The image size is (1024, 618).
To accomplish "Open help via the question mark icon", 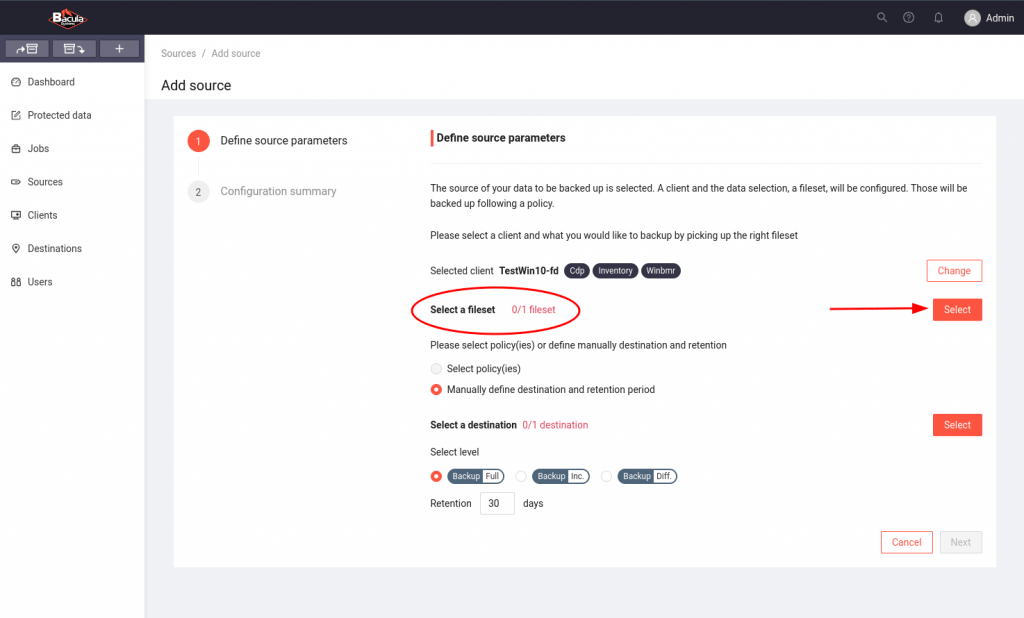I will point(909,17).
